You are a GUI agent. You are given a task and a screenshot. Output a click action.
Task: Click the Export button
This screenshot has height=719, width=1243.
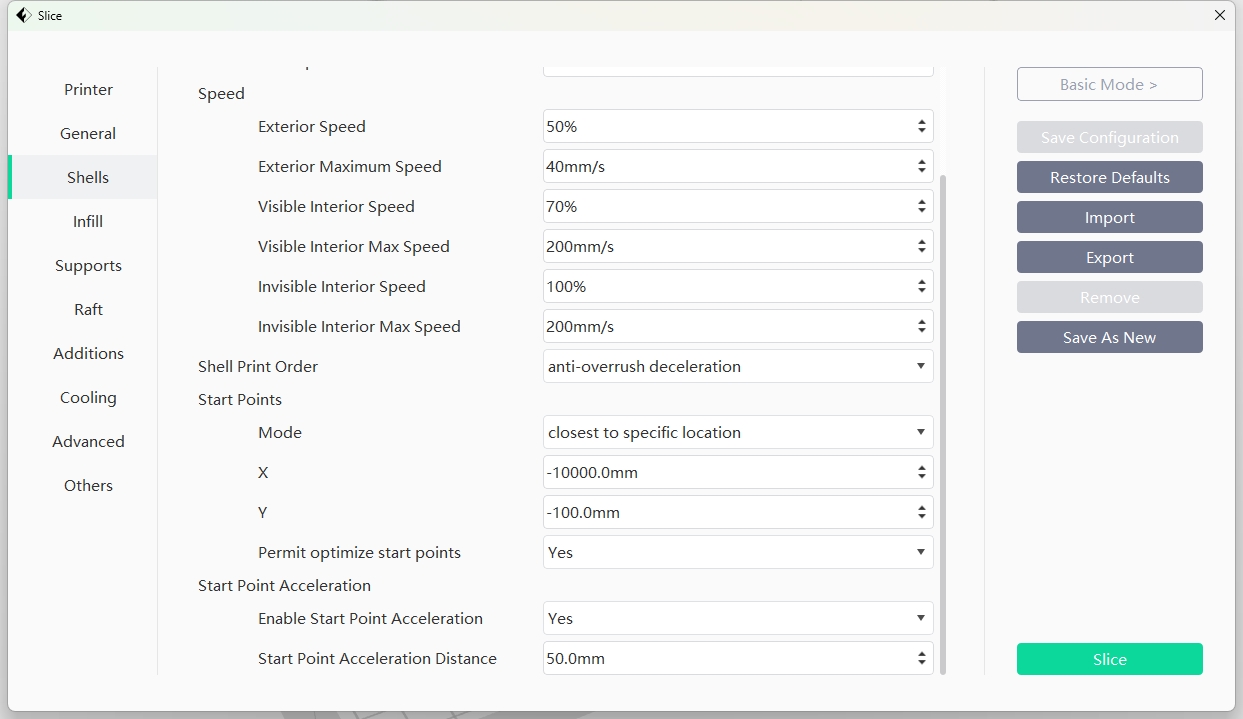tap(1109, 257)
